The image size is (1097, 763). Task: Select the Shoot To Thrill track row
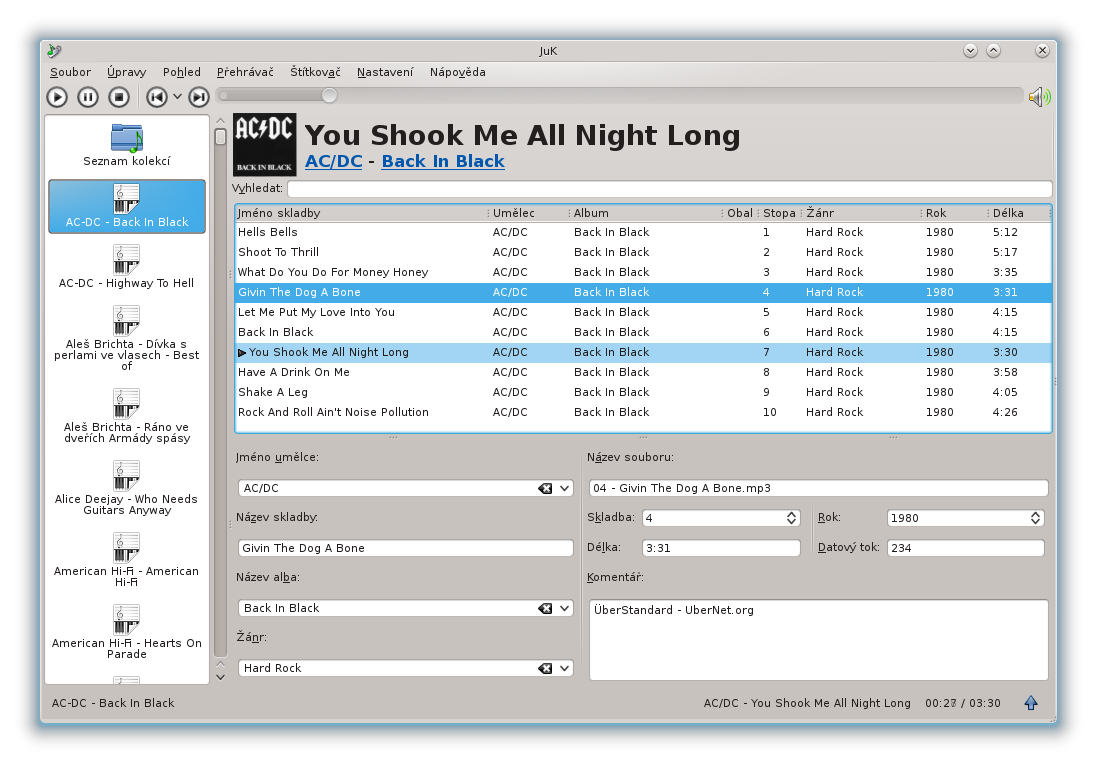644,252
